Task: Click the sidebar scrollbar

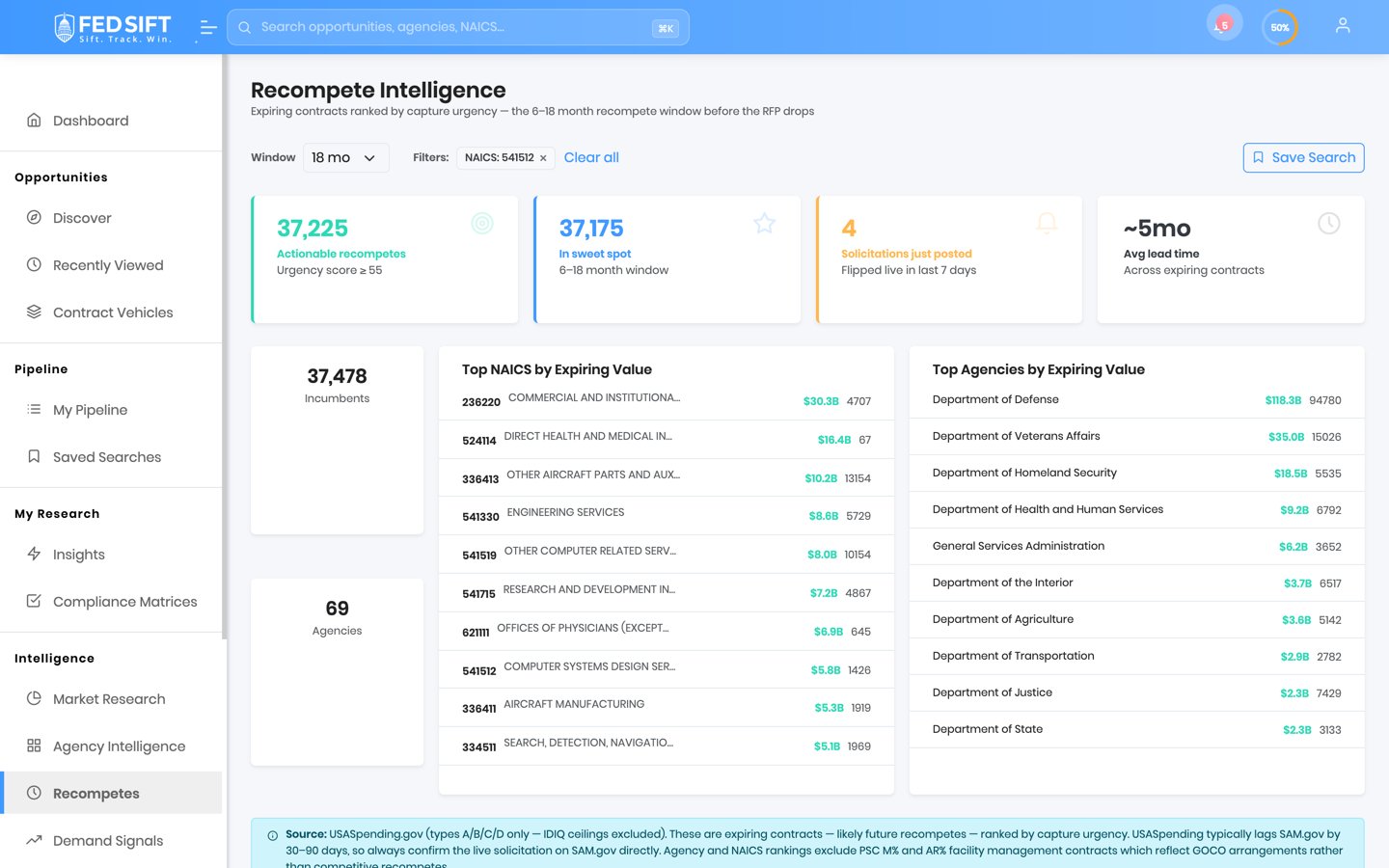Action: 225,347
